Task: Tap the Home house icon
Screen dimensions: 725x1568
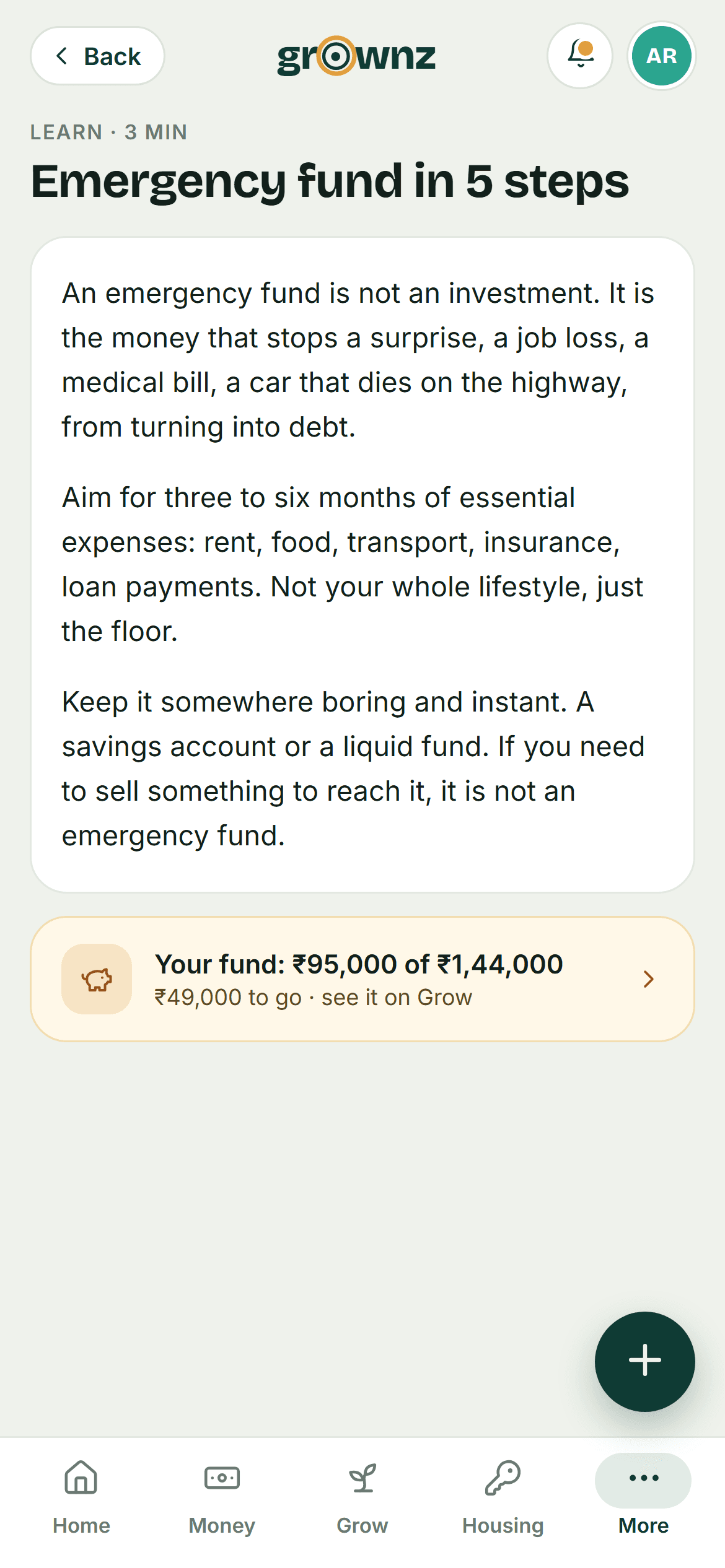Action: 81,1478
